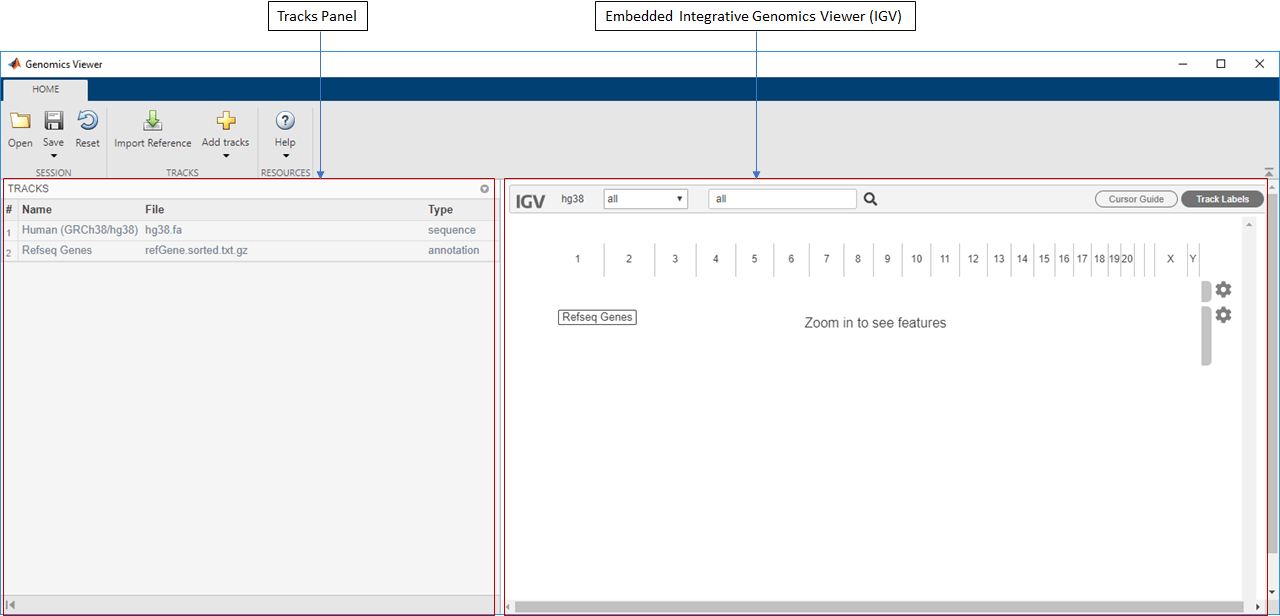Reset the Genomics Viewer session
This screenshot has width=1280, height=616.
tap(87, 128)
